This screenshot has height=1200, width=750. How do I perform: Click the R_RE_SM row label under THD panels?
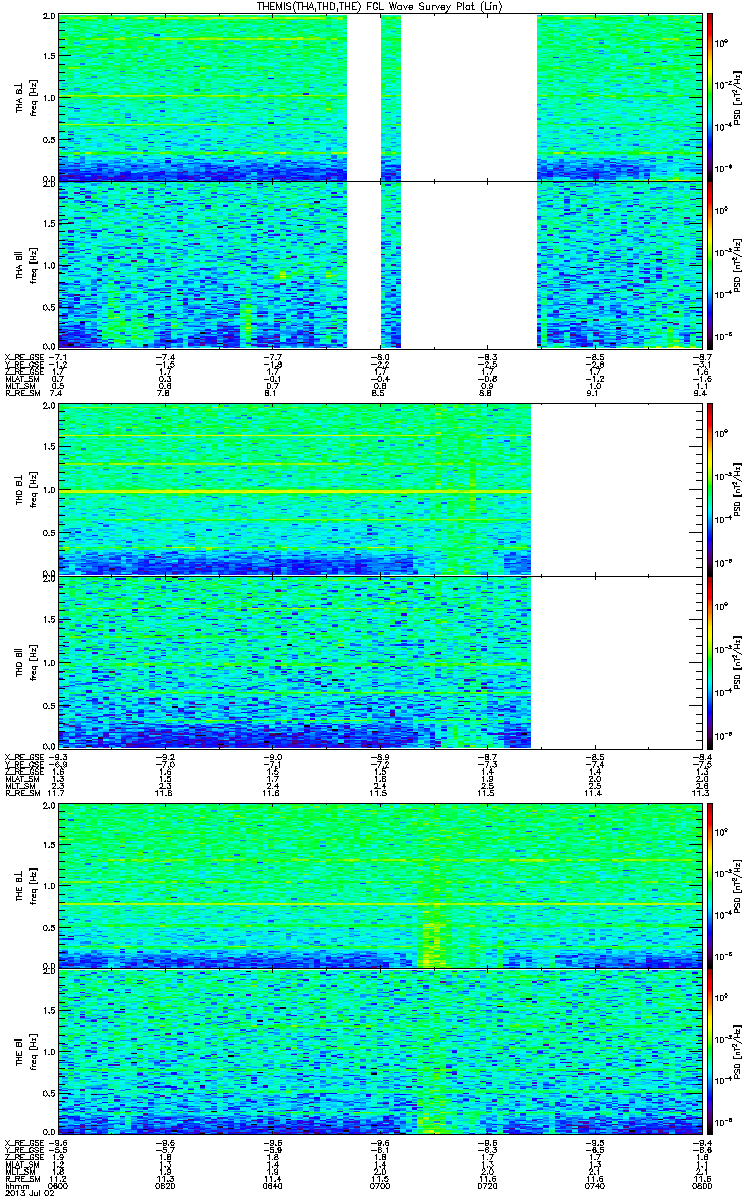pyautogui.click(x=22, y=794)
